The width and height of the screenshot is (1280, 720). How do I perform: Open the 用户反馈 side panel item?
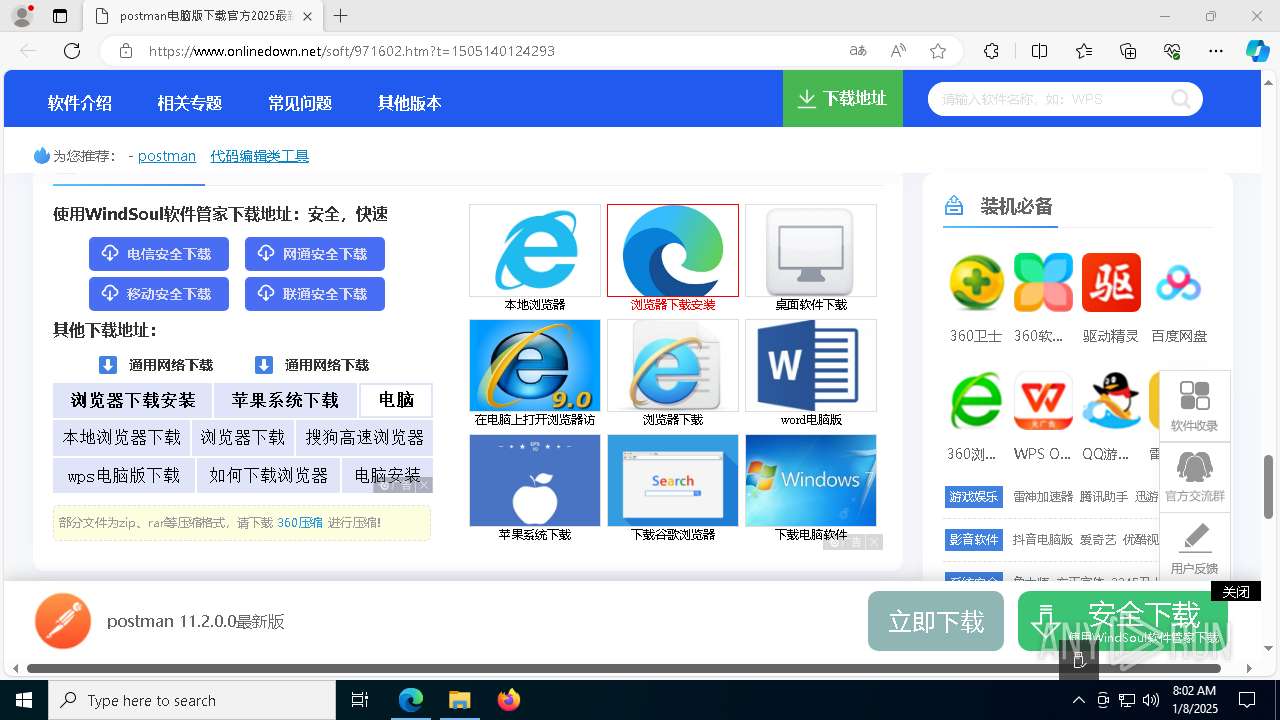pyautogui.click(x=1195, y=547)
